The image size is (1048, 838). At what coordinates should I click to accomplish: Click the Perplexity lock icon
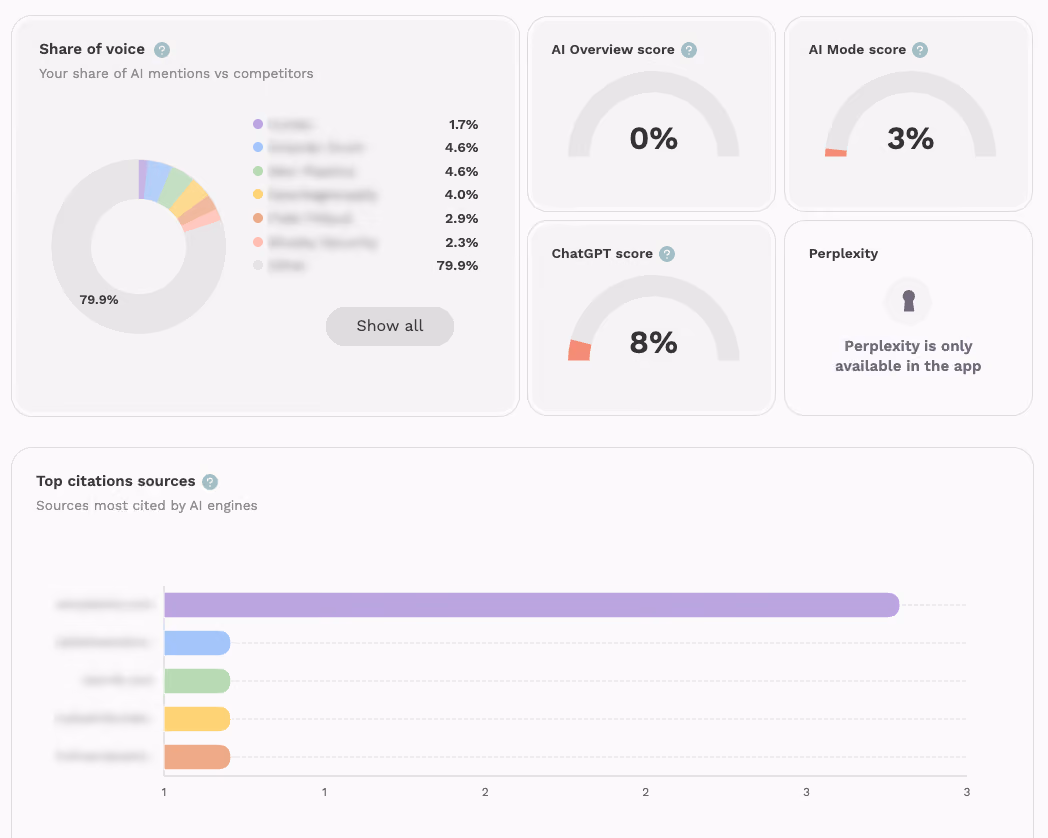tap(908, 301)
